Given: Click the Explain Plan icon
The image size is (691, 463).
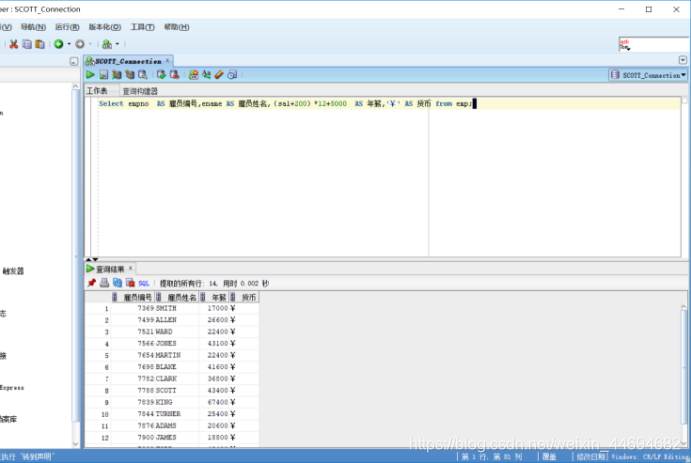Looking at the screenshot, I should (x=116, y=74).
